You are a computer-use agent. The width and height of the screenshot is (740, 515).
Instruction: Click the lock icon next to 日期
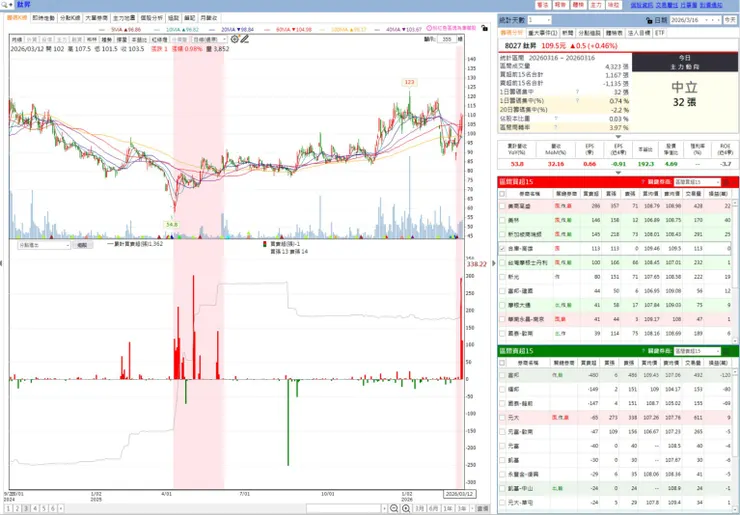[649, 20]
